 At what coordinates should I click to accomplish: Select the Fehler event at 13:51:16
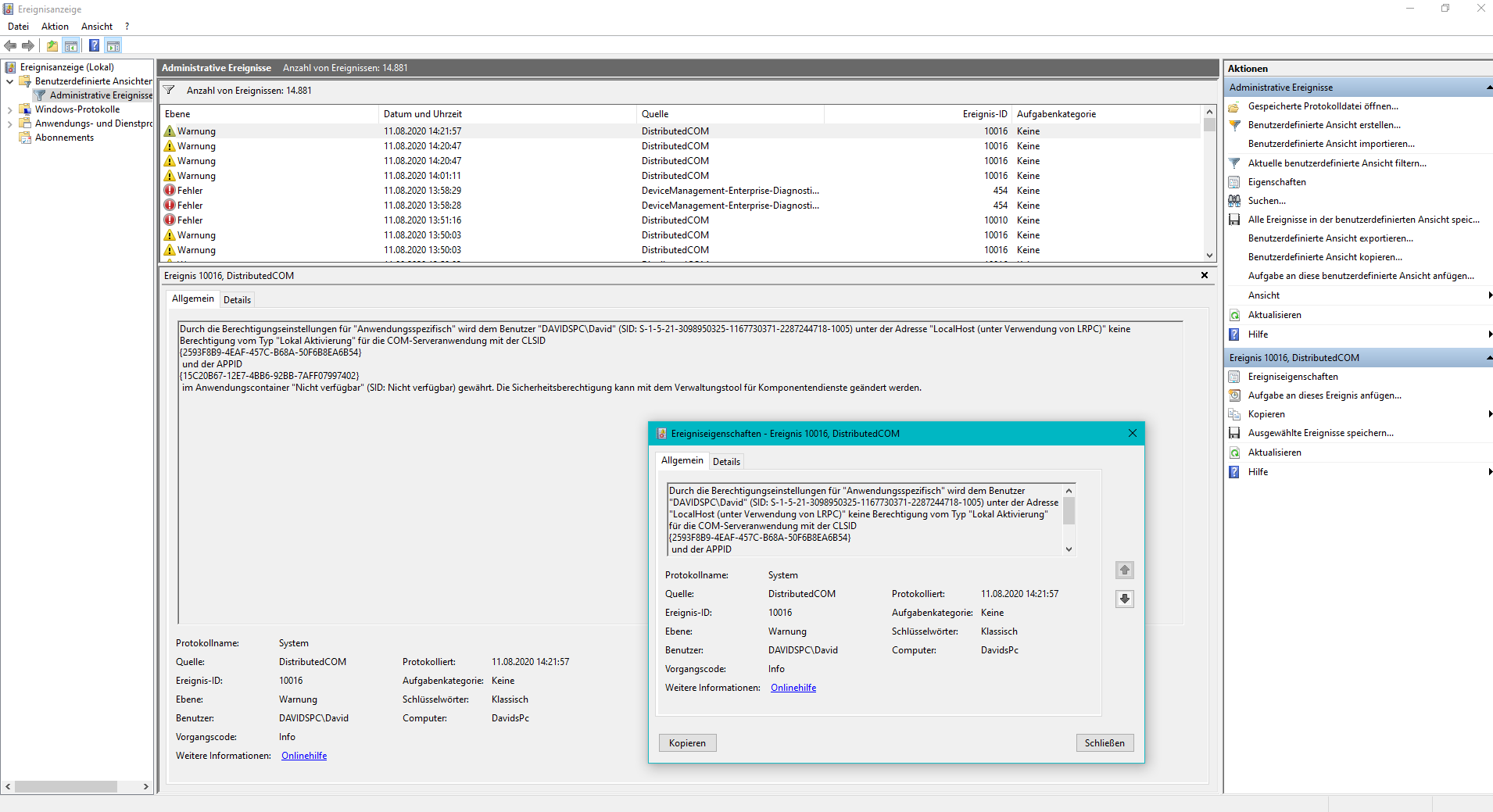pyautogui.click(x=680, y=220)
